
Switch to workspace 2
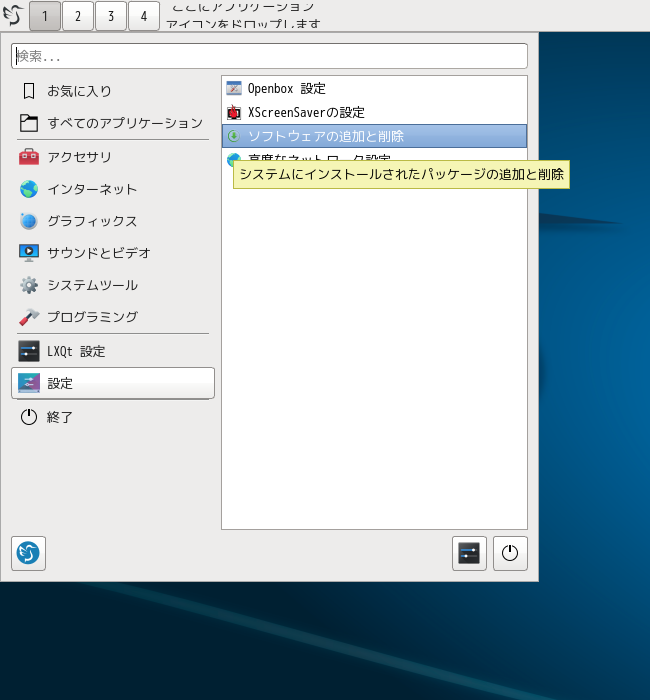click(78, 16)
